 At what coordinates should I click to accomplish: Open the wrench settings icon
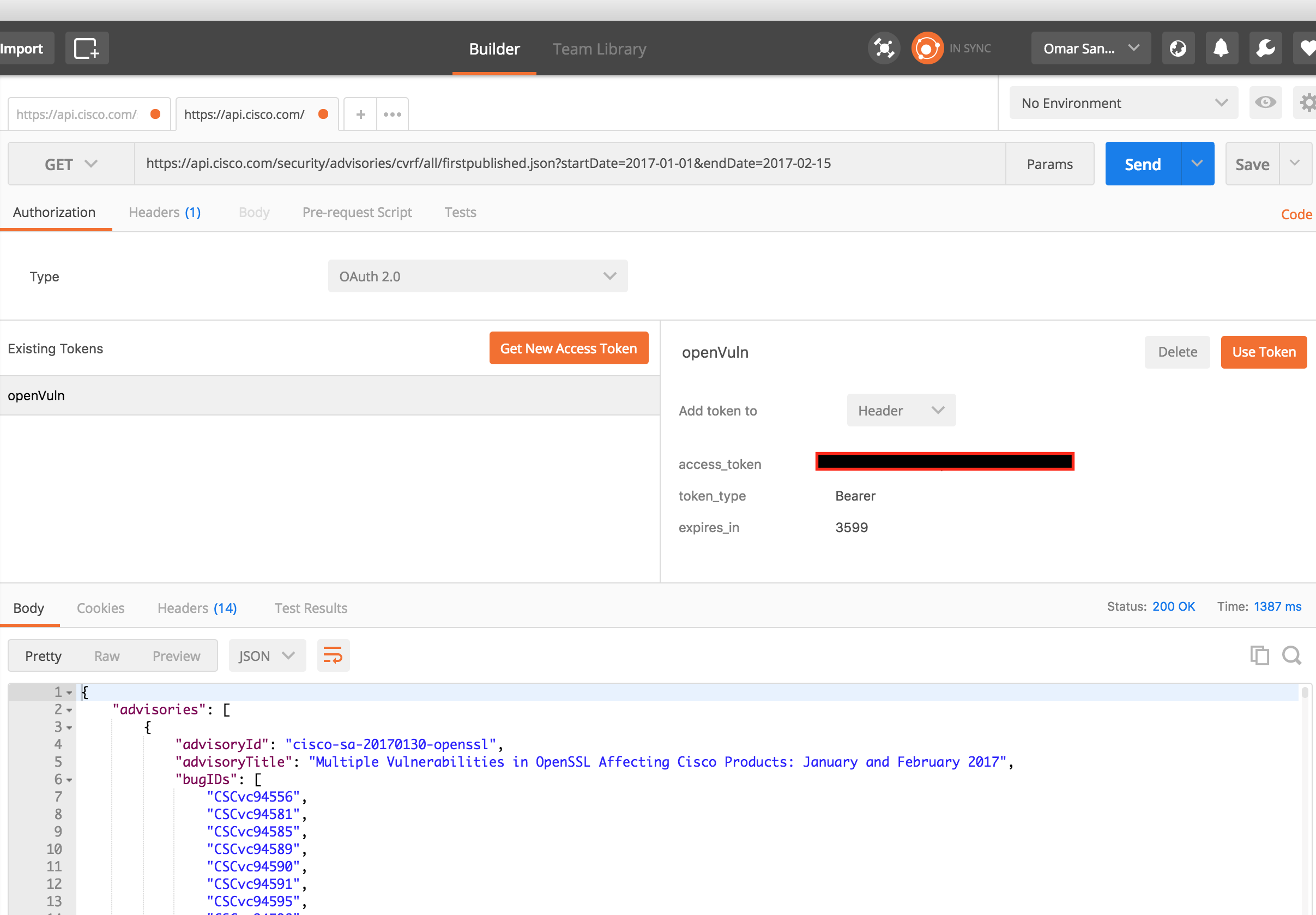point(1265,48)
